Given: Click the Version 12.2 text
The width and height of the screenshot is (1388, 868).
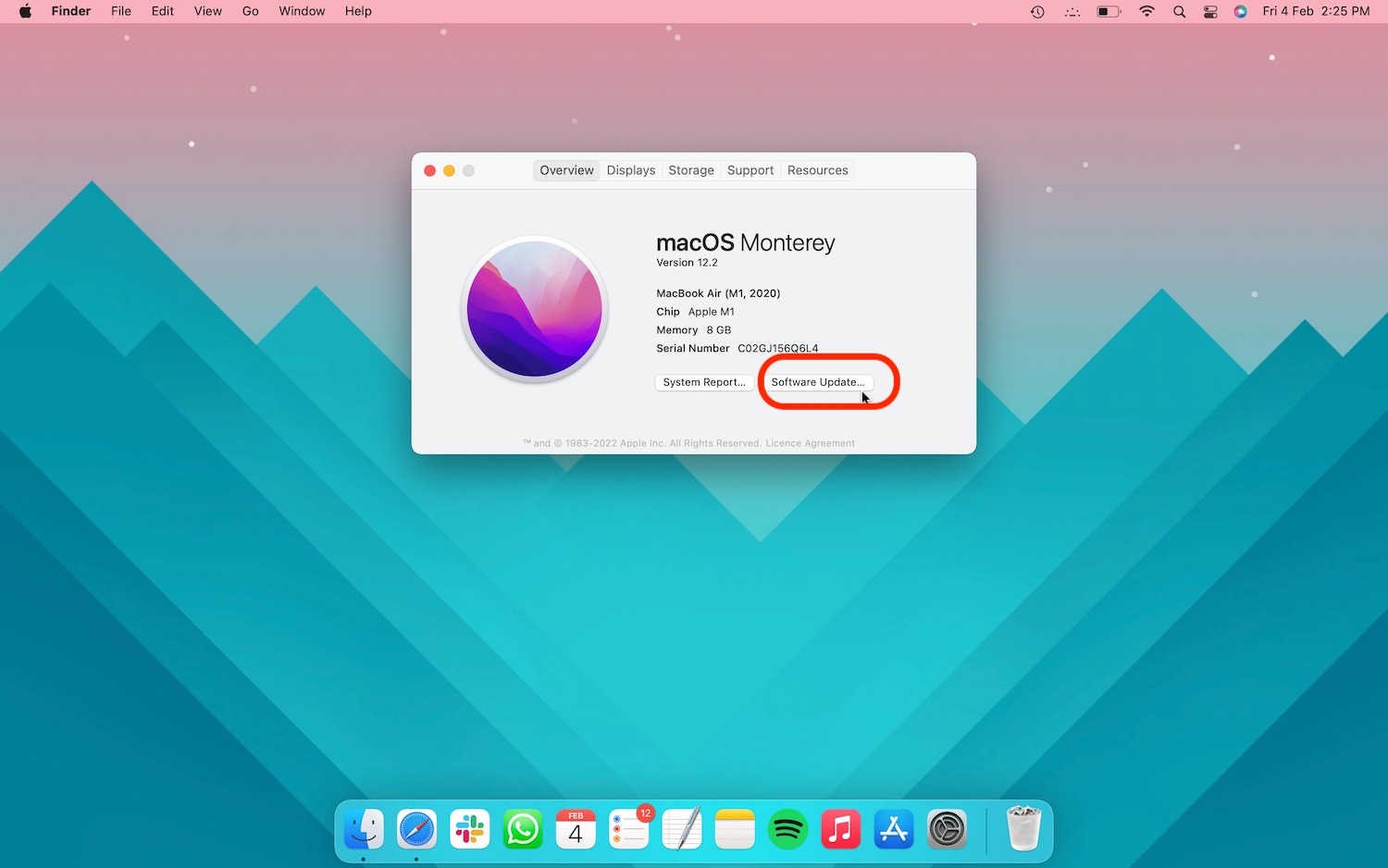Looking at the screenshot, I should click(x=687, y=263).
